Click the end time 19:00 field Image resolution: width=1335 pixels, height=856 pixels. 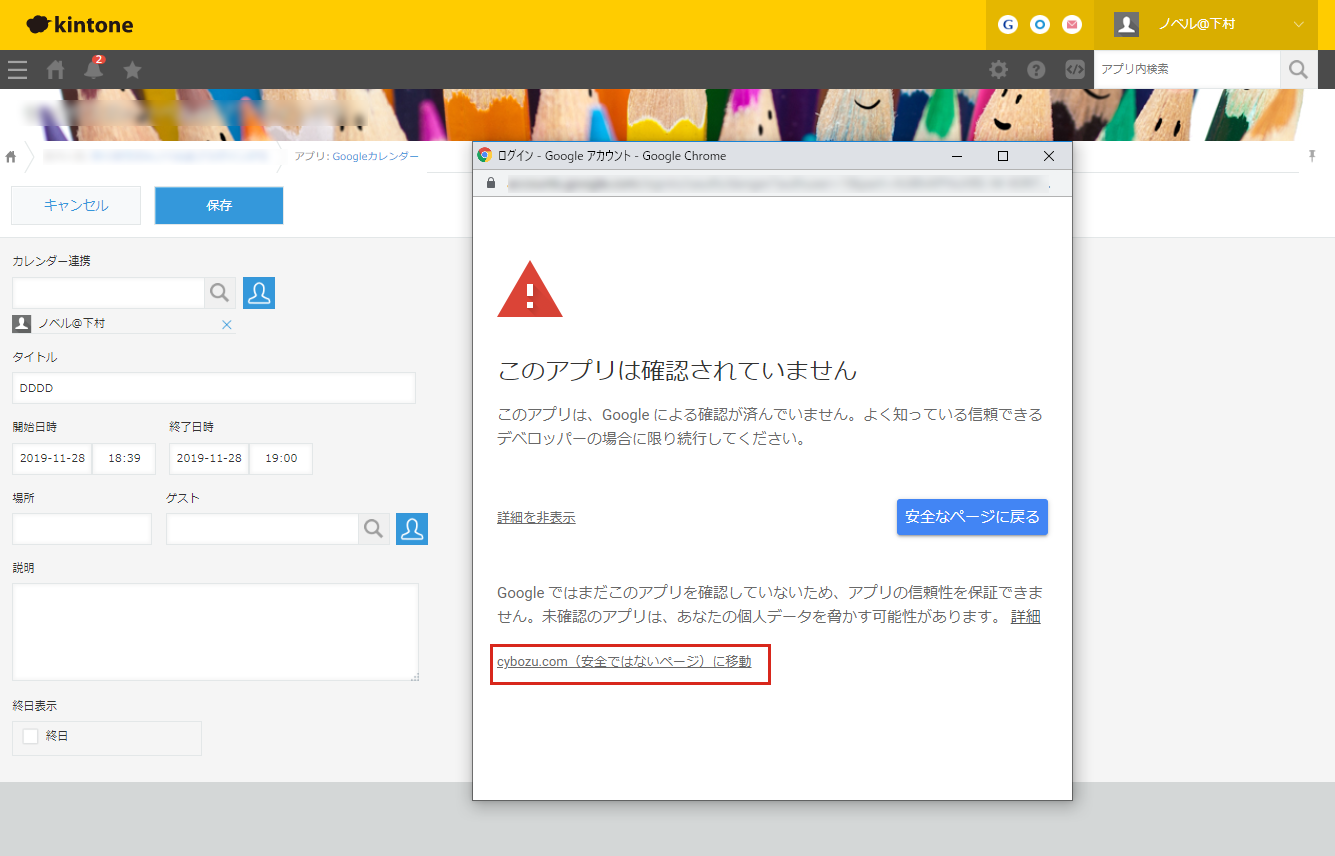(x=281, y=458)
